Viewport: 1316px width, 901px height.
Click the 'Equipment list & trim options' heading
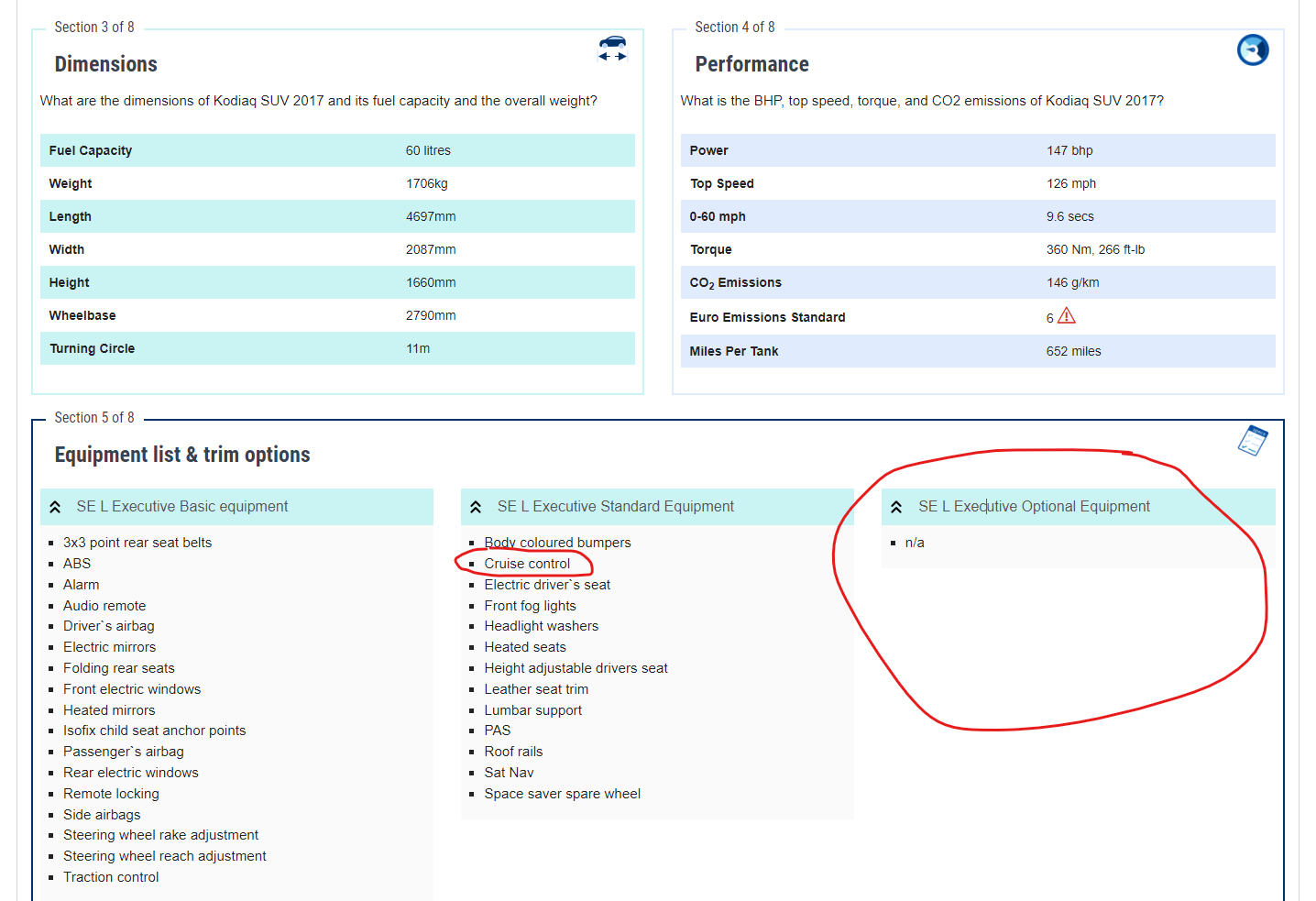point(182,455)
